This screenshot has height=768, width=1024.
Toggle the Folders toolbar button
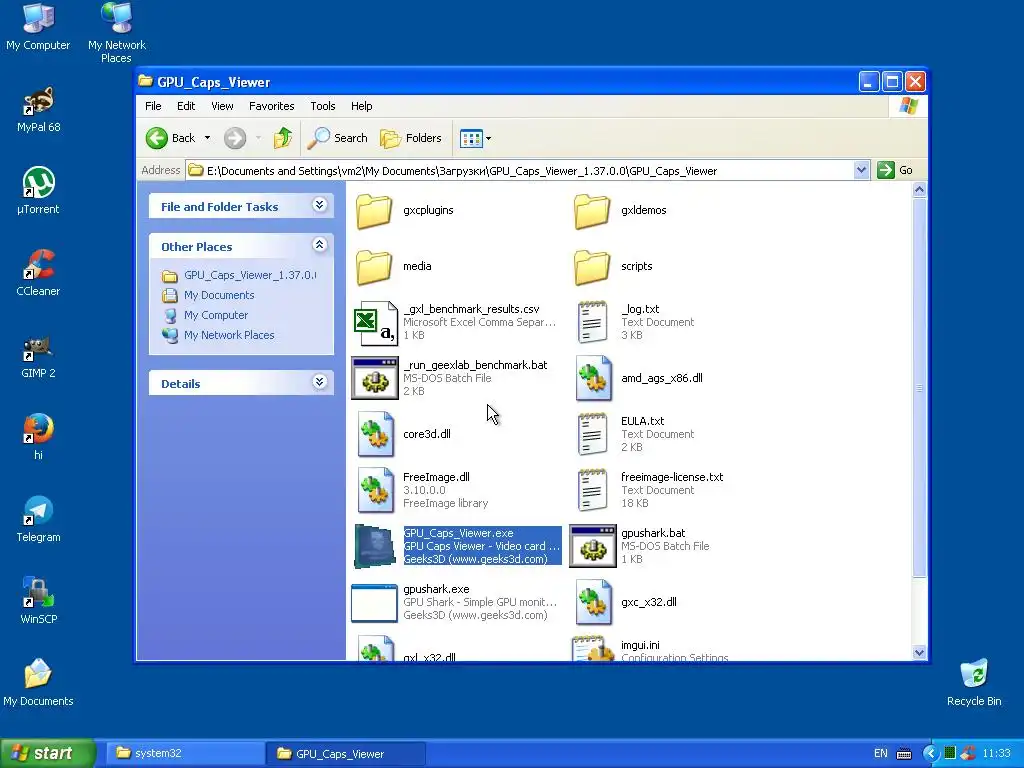tap(411, 138)
